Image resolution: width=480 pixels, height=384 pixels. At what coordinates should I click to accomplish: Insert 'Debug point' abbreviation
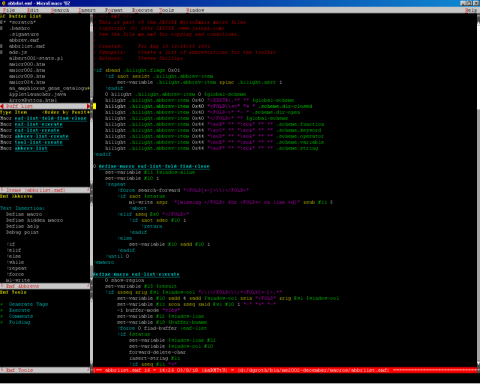(22, 232)
